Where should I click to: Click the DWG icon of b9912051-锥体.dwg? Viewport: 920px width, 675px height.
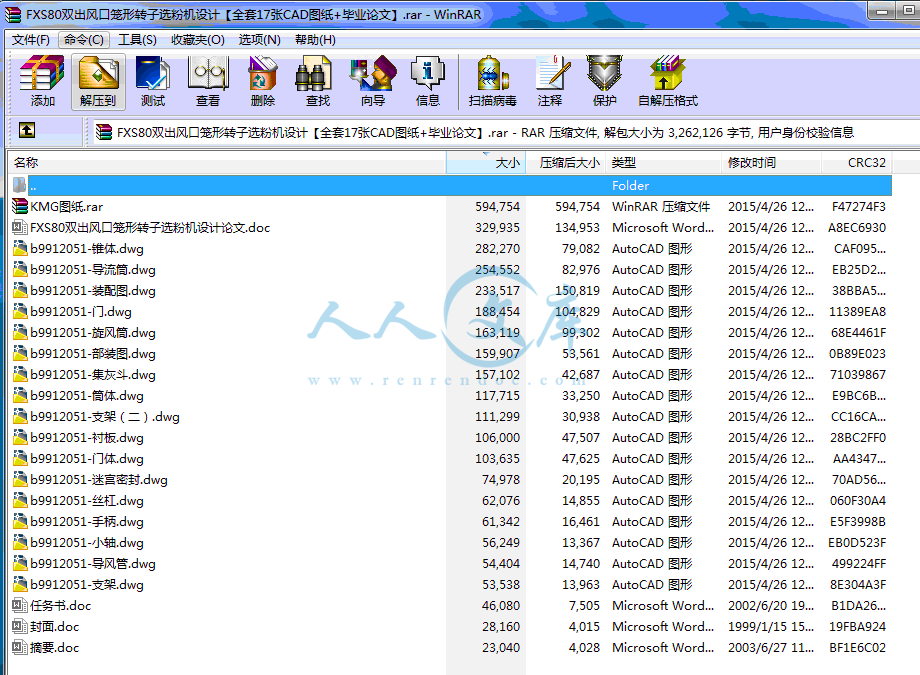(x=20, y=248)
